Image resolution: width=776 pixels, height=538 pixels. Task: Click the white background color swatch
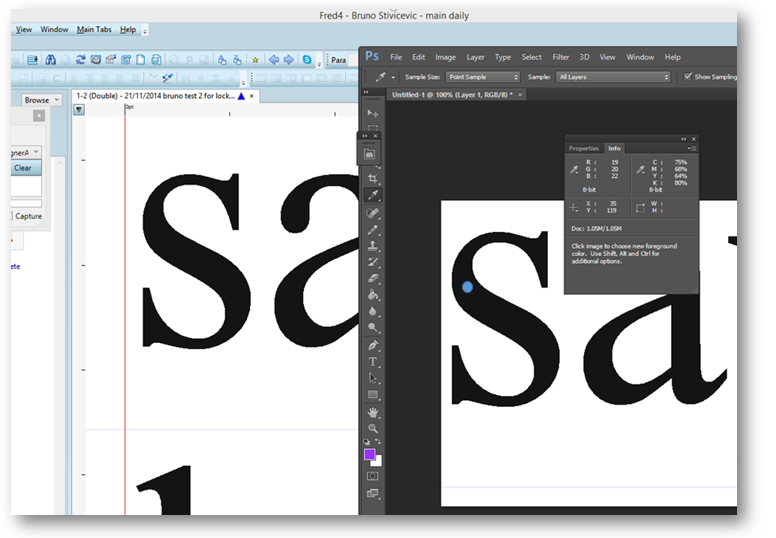pyautogui.click(x=378, y=462)
